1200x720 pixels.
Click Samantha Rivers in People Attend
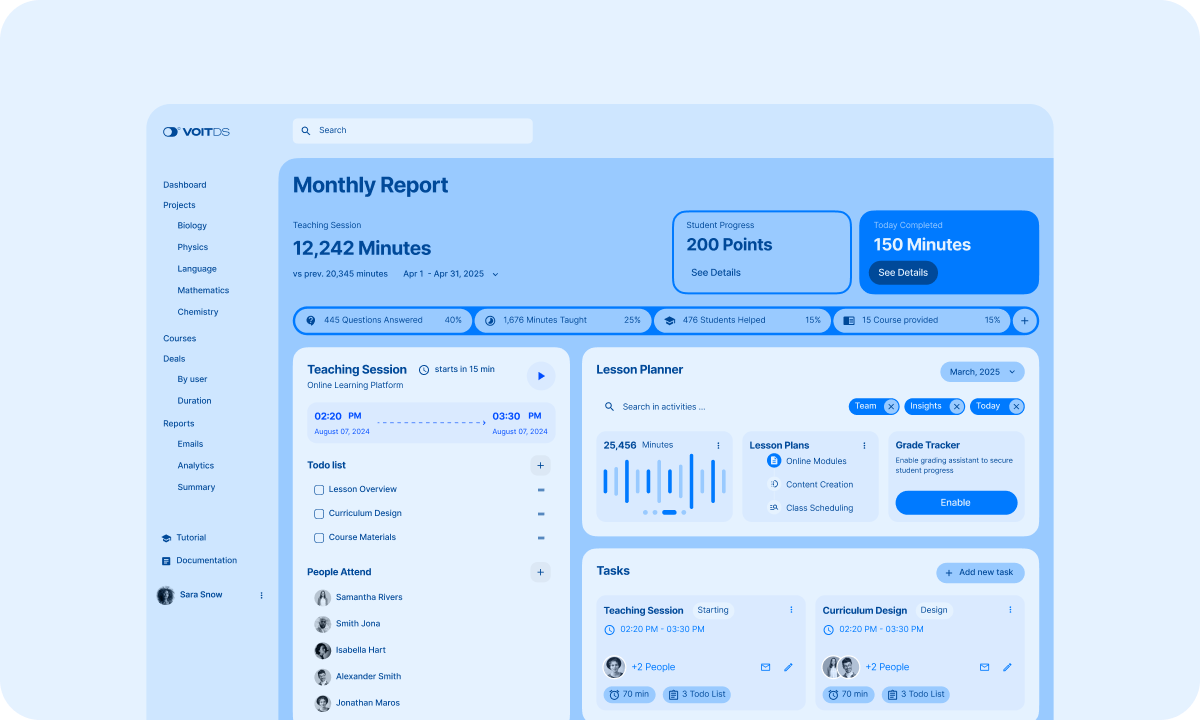pos(358,597)
